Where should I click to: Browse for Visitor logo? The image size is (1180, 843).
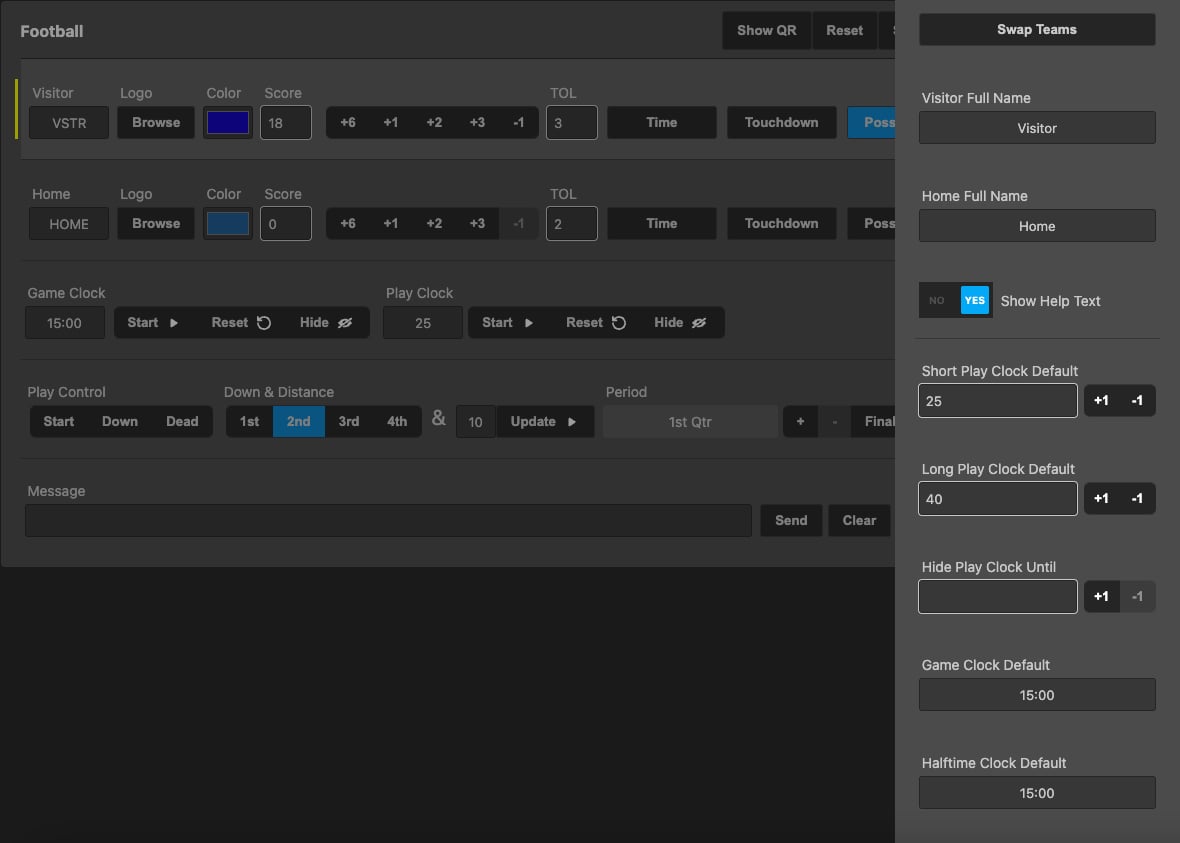156,123
